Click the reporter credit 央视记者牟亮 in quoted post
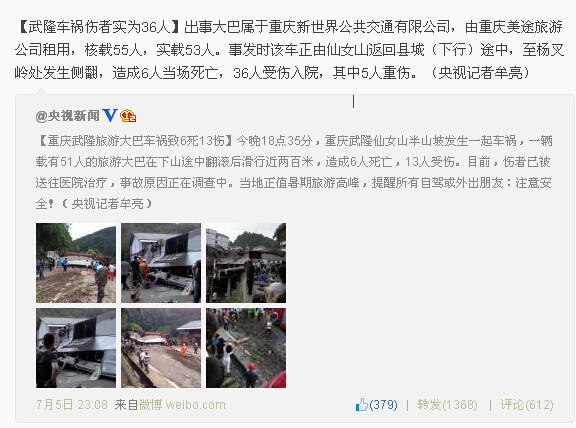Image resolution: width=576 pixels, height=428 pixels. click(107, 204)
